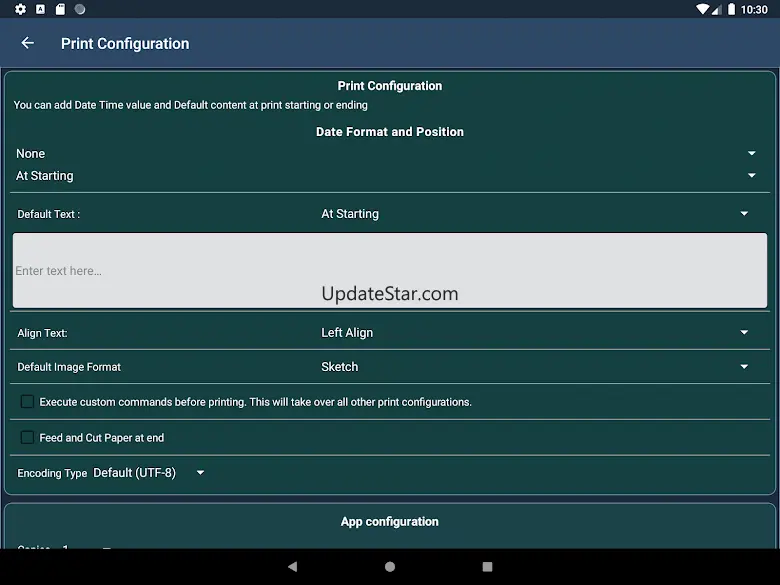Screen dimensions: 780x585
Task: Click the Align Text label
Action: click(42, 333)
